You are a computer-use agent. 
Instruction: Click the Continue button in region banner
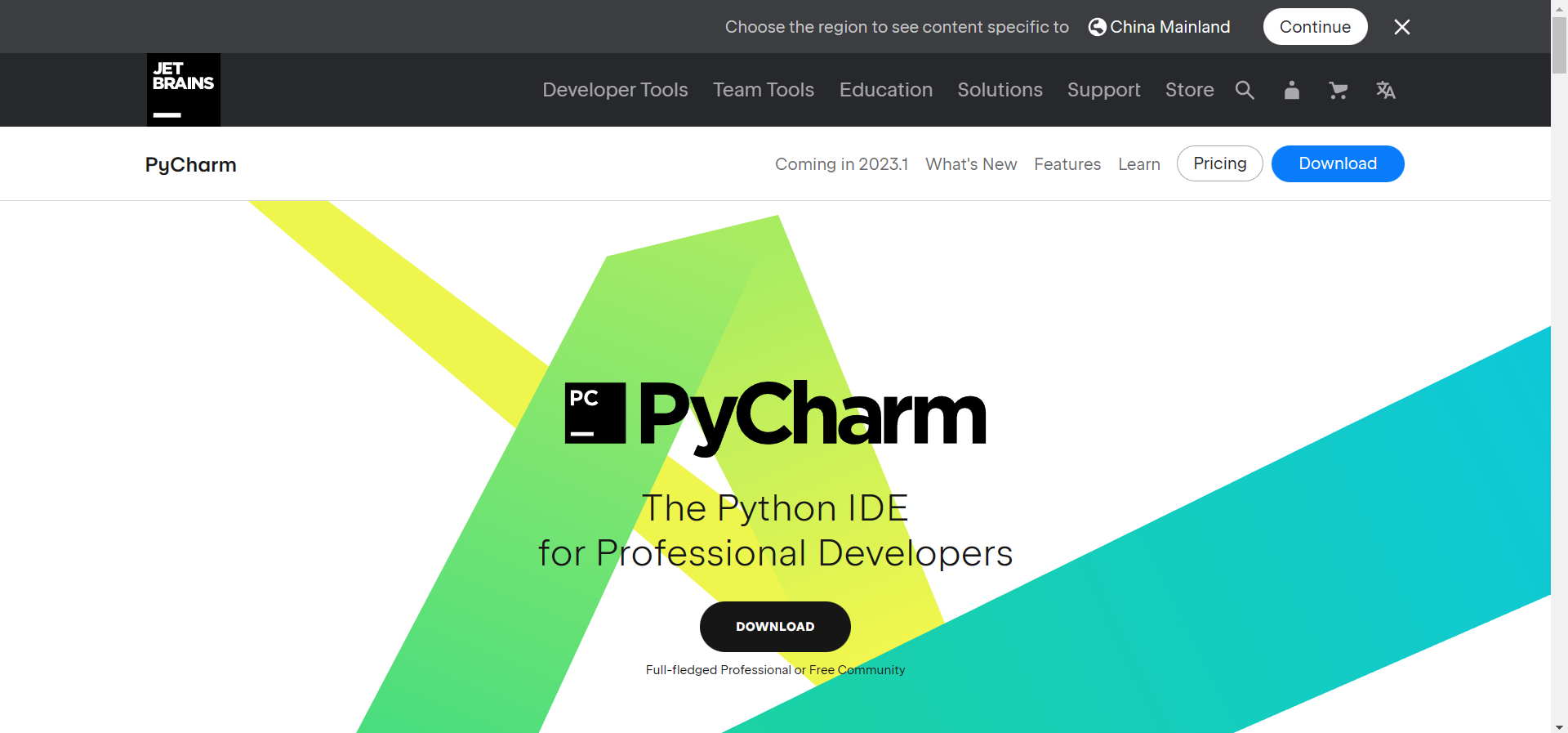pos(1315,27)
